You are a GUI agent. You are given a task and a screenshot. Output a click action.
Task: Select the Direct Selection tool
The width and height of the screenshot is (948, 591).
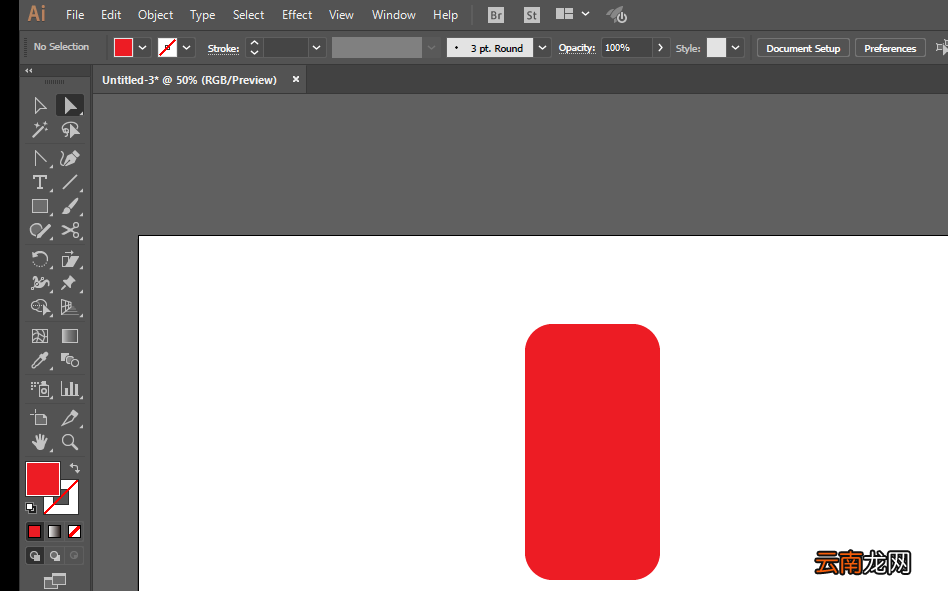coord(70,106)
